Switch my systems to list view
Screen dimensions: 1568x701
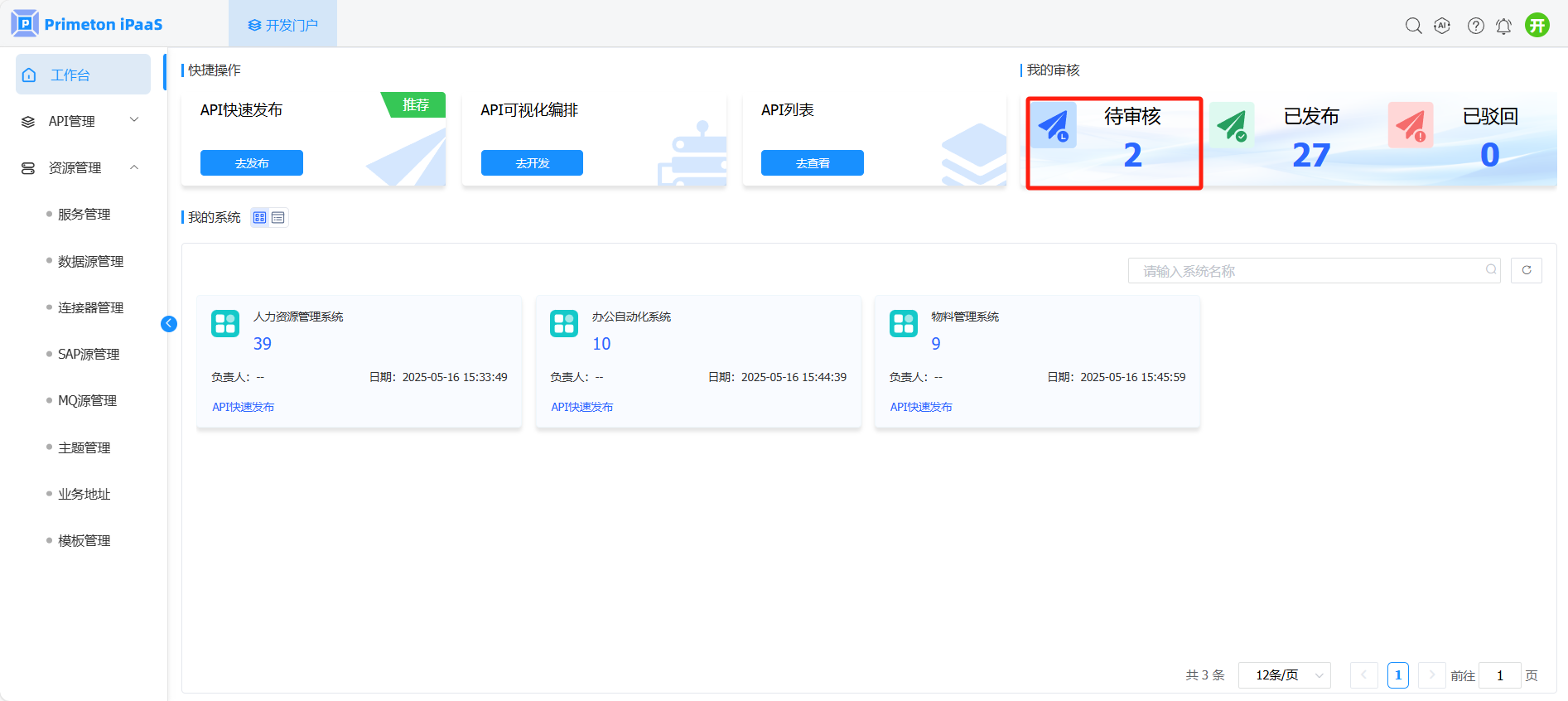click(278, 218)
